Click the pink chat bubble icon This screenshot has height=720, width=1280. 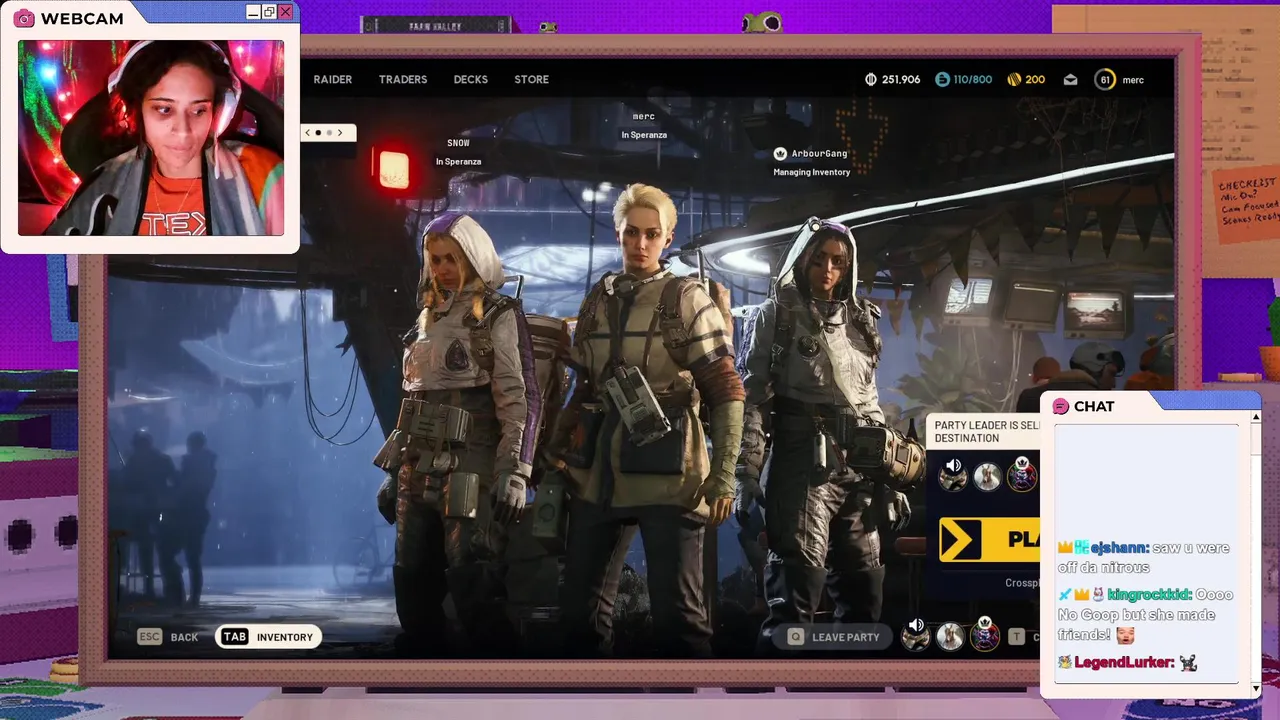1061,406
